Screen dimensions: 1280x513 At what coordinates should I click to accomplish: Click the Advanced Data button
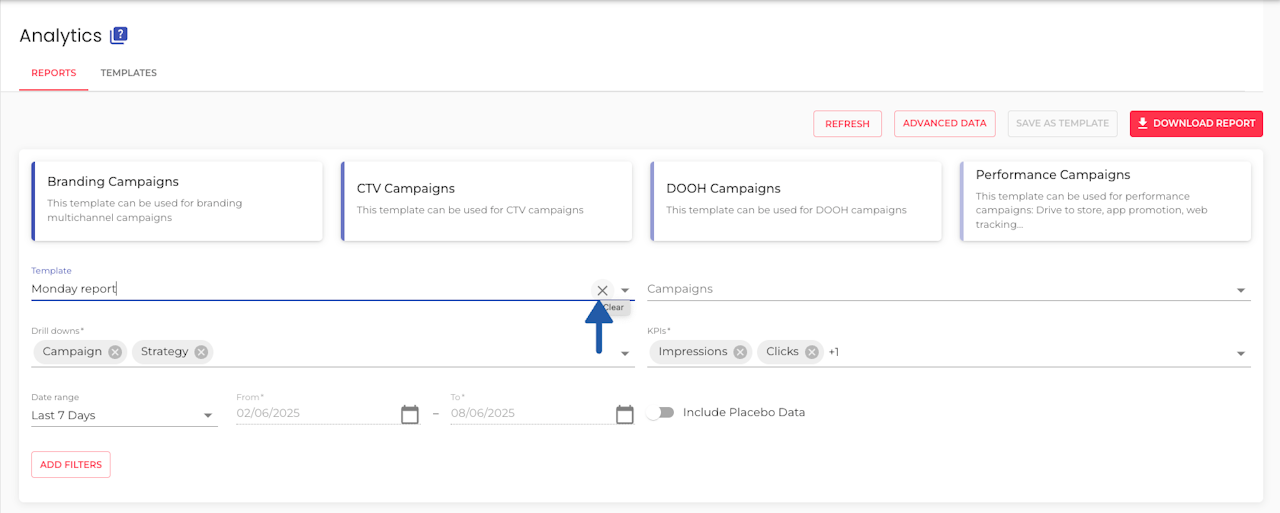(944, 123)
